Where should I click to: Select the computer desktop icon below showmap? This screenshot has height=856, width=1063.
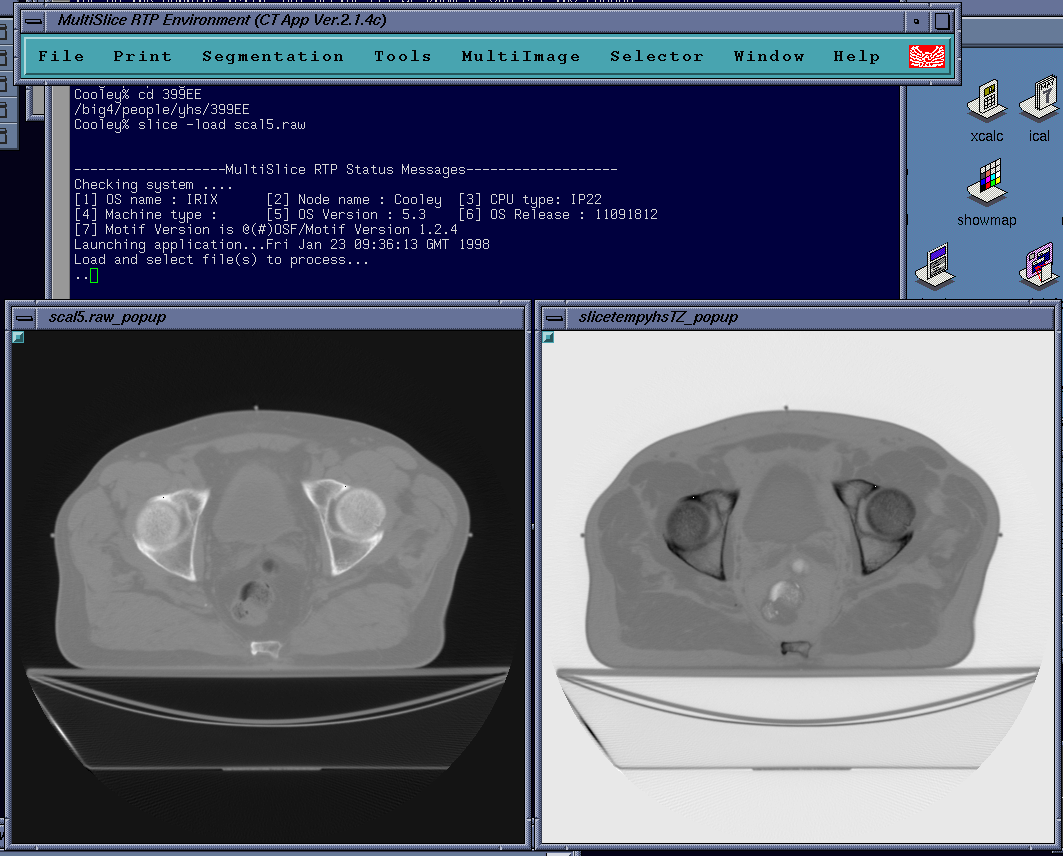click(x=936, y=266)
